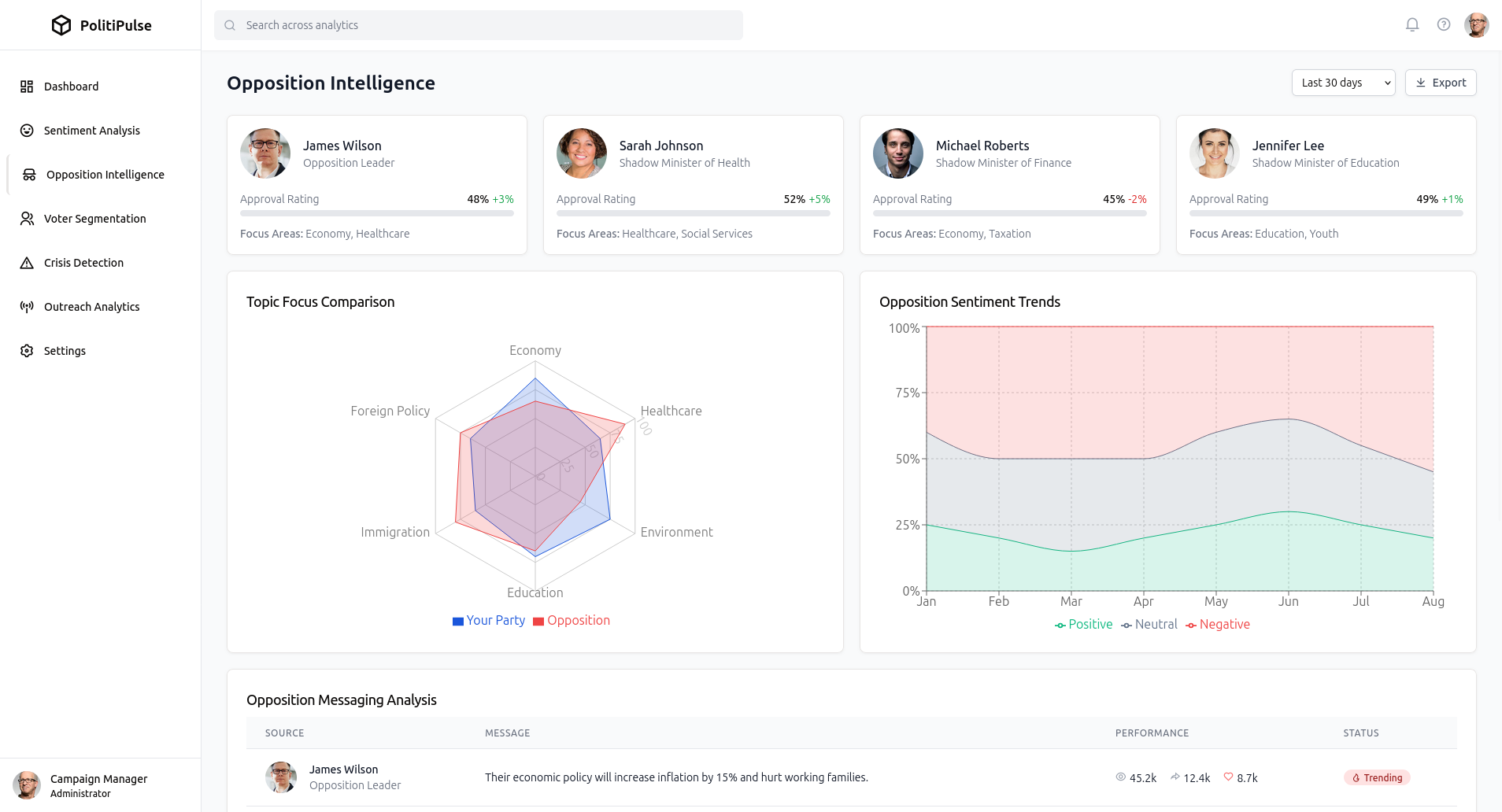
Task: Click PolitiPulse brand name
Action: 116,25
